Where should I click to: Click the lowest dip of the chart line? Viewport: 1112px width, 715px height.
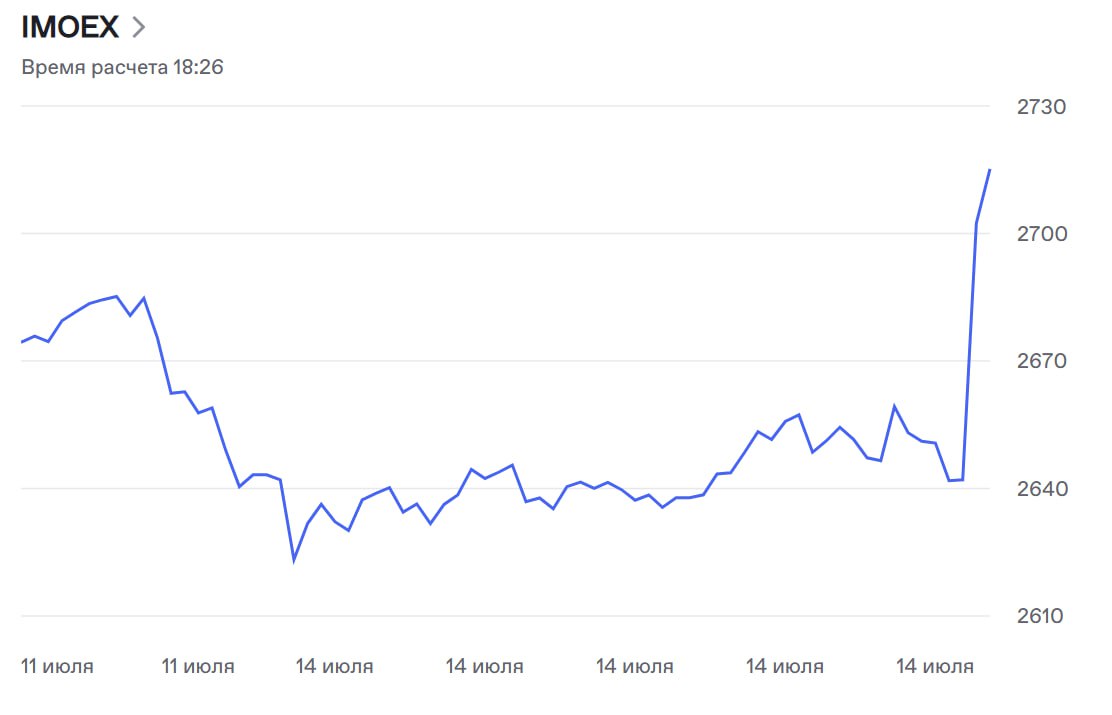[294, 560]
